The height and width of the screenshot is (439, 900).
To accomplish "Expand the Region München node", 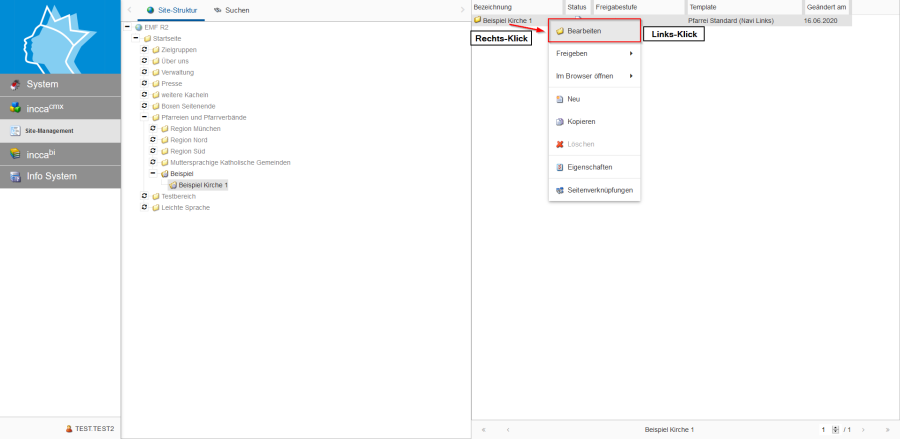I will [153, 128].
